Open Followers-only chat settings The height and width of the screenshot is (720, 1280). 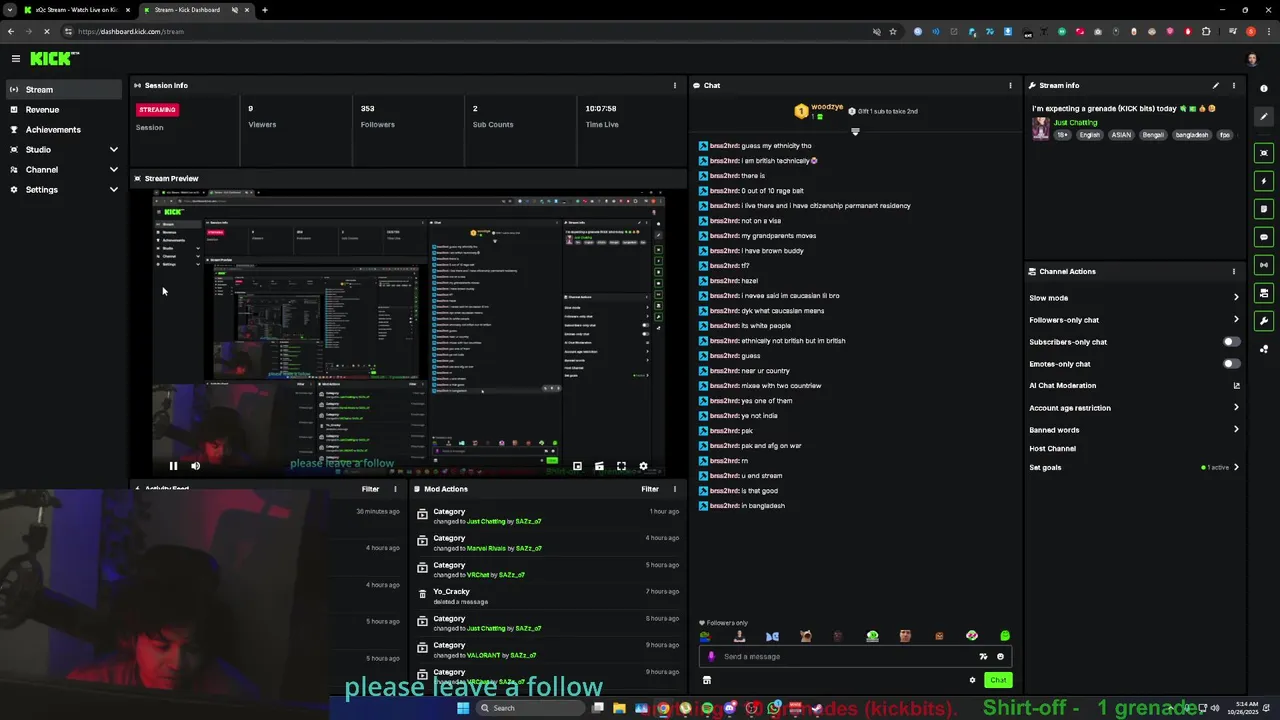pyautogui.click(x=1134, y=320)
